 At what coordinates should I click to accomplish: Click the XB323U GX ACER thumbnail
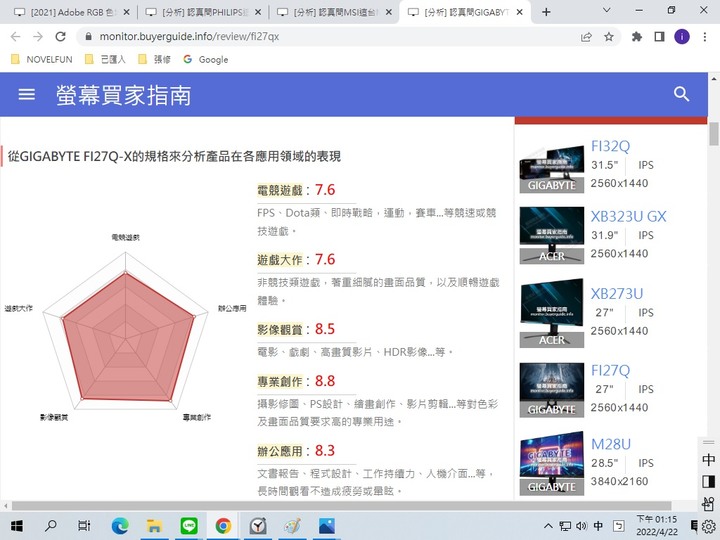[x=551, y=235]
